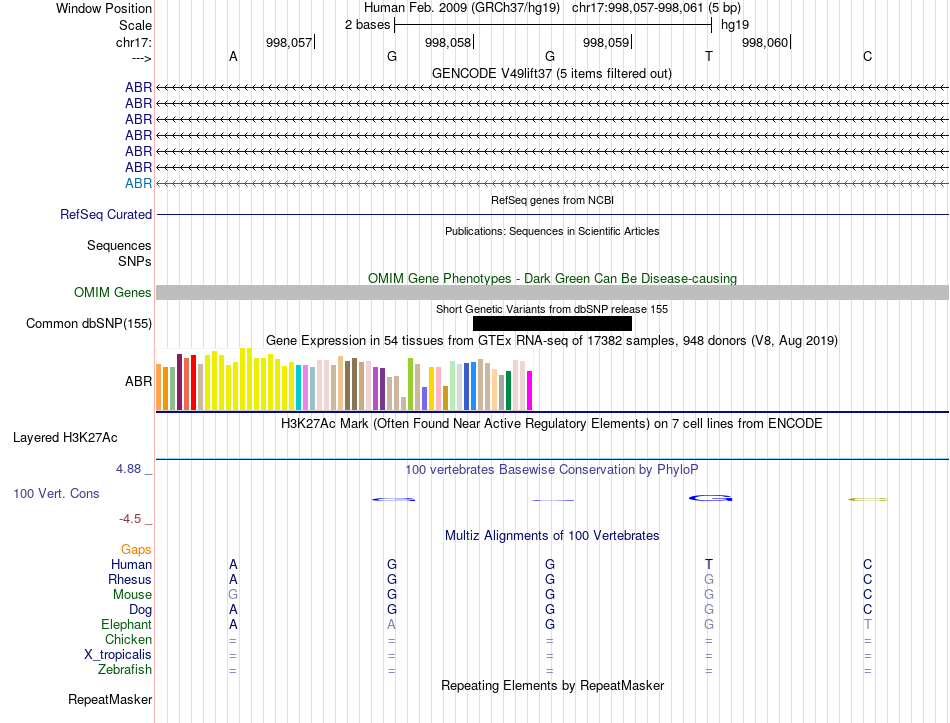Viewport: 950px width, 723px height.
Task: Click base 'C' in the ruler sequence row
Action: point(868,56)
